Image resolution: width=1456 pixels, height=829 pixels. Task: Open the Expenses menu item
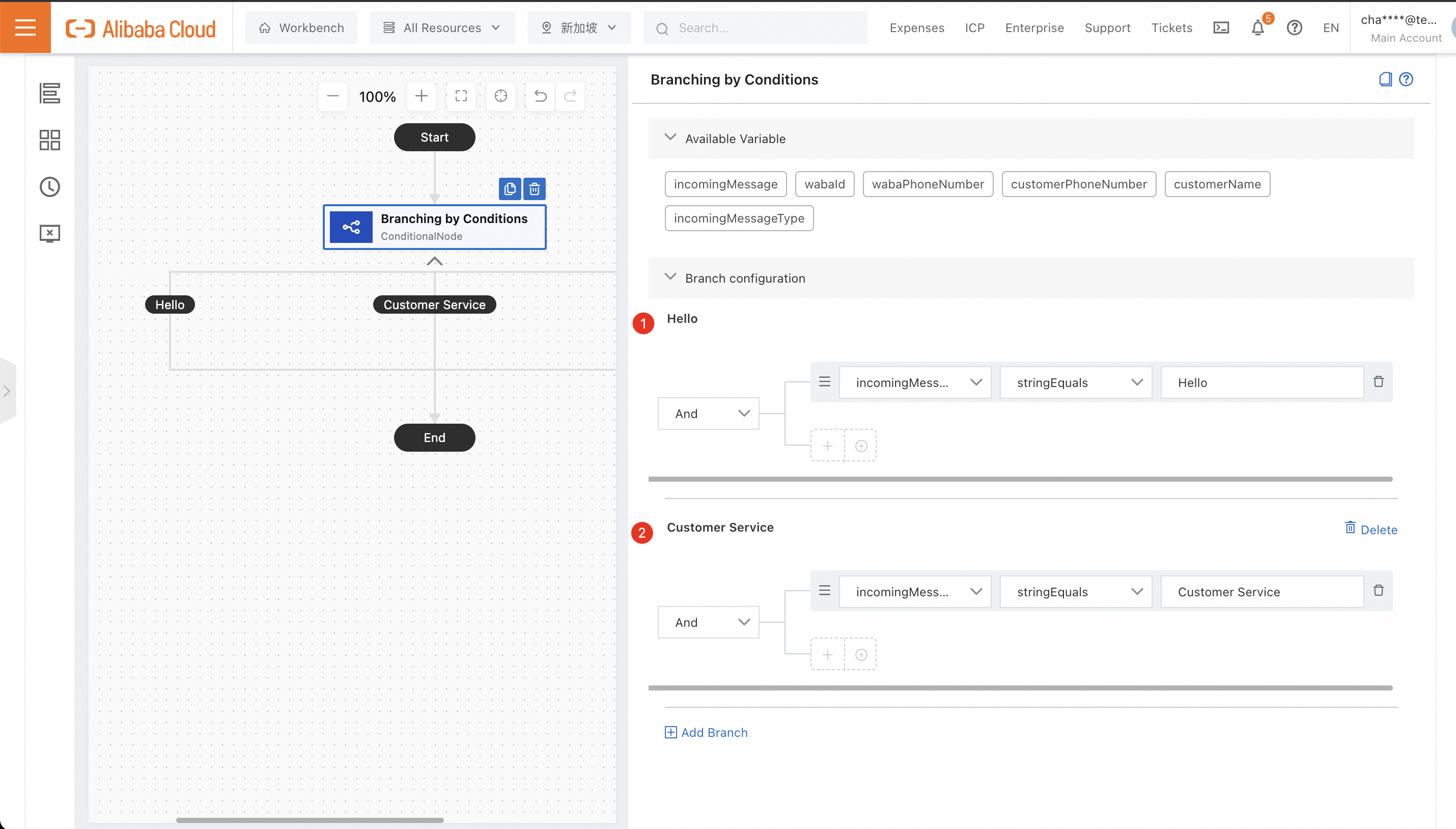[x=916, y=28]
